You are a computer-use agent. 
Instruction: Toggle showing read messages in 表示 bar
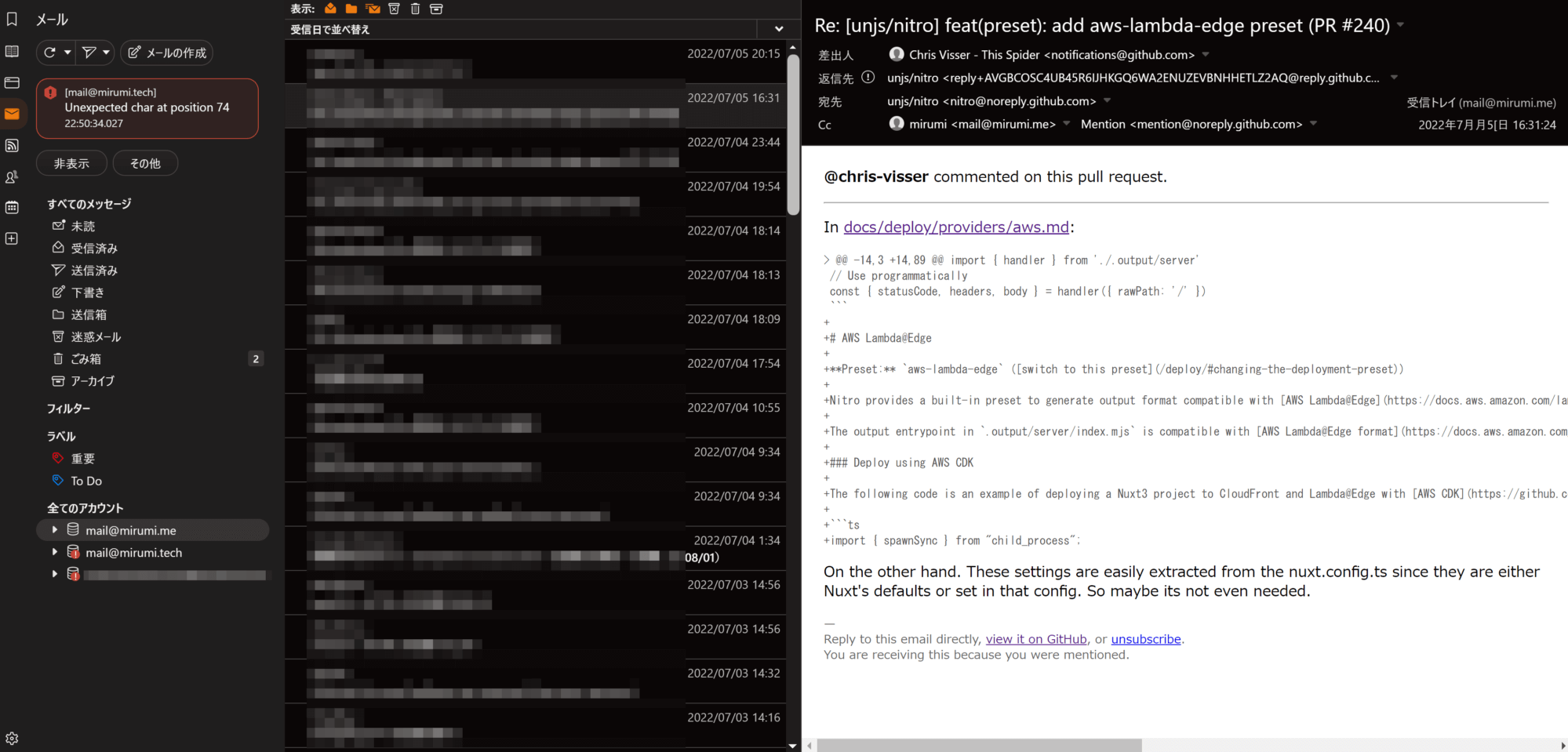click(x=330, y=9)
